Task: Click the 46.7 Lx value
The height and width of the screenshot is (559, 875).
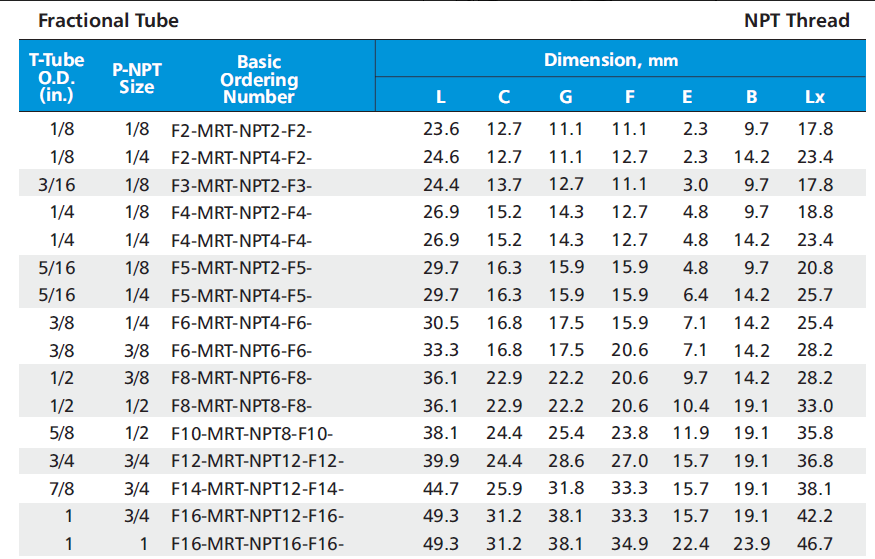Action: [815, 544]
